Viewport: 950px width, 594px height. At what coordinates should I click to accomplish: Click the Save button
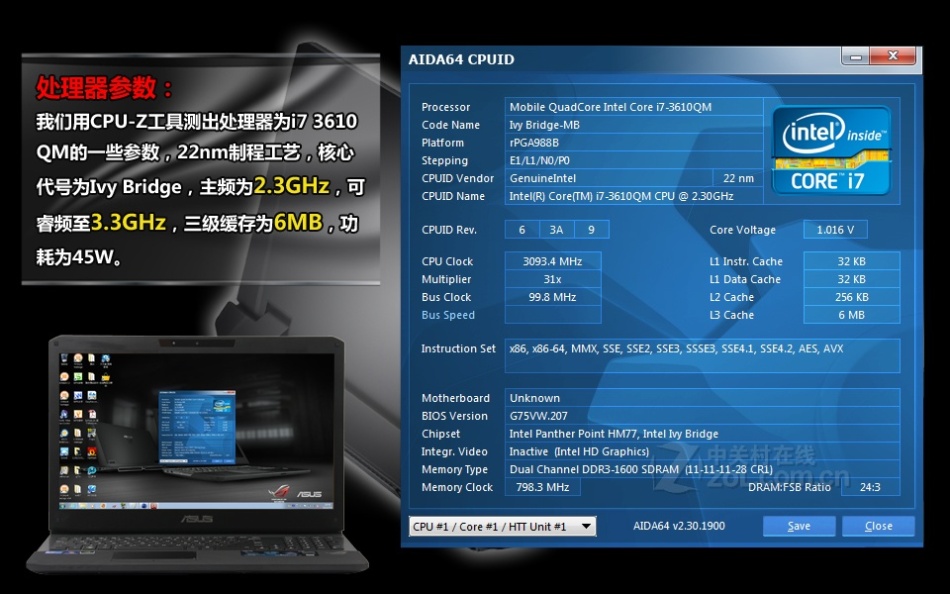(799, 526)
